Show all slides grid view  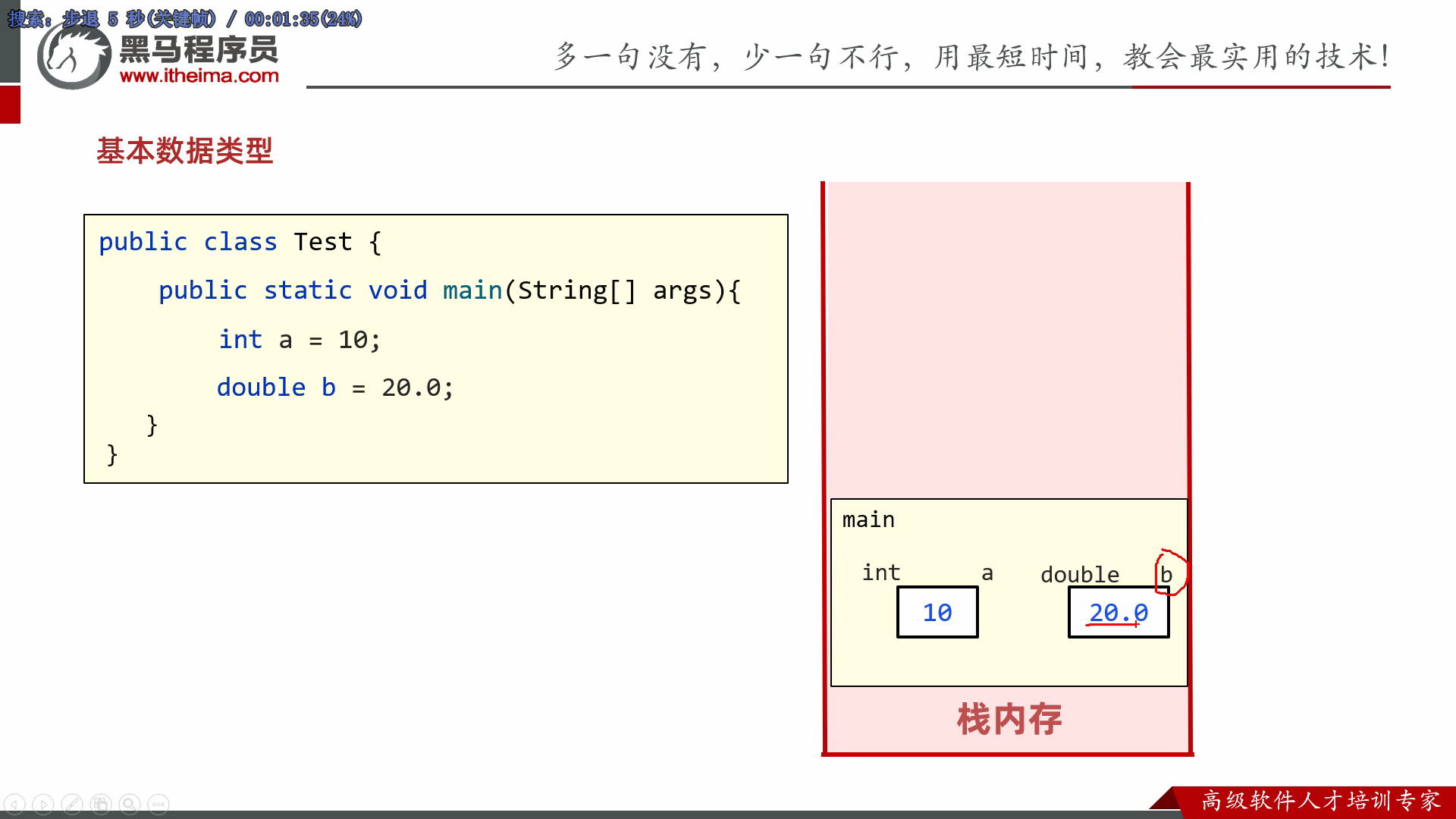tap(101, 804)
